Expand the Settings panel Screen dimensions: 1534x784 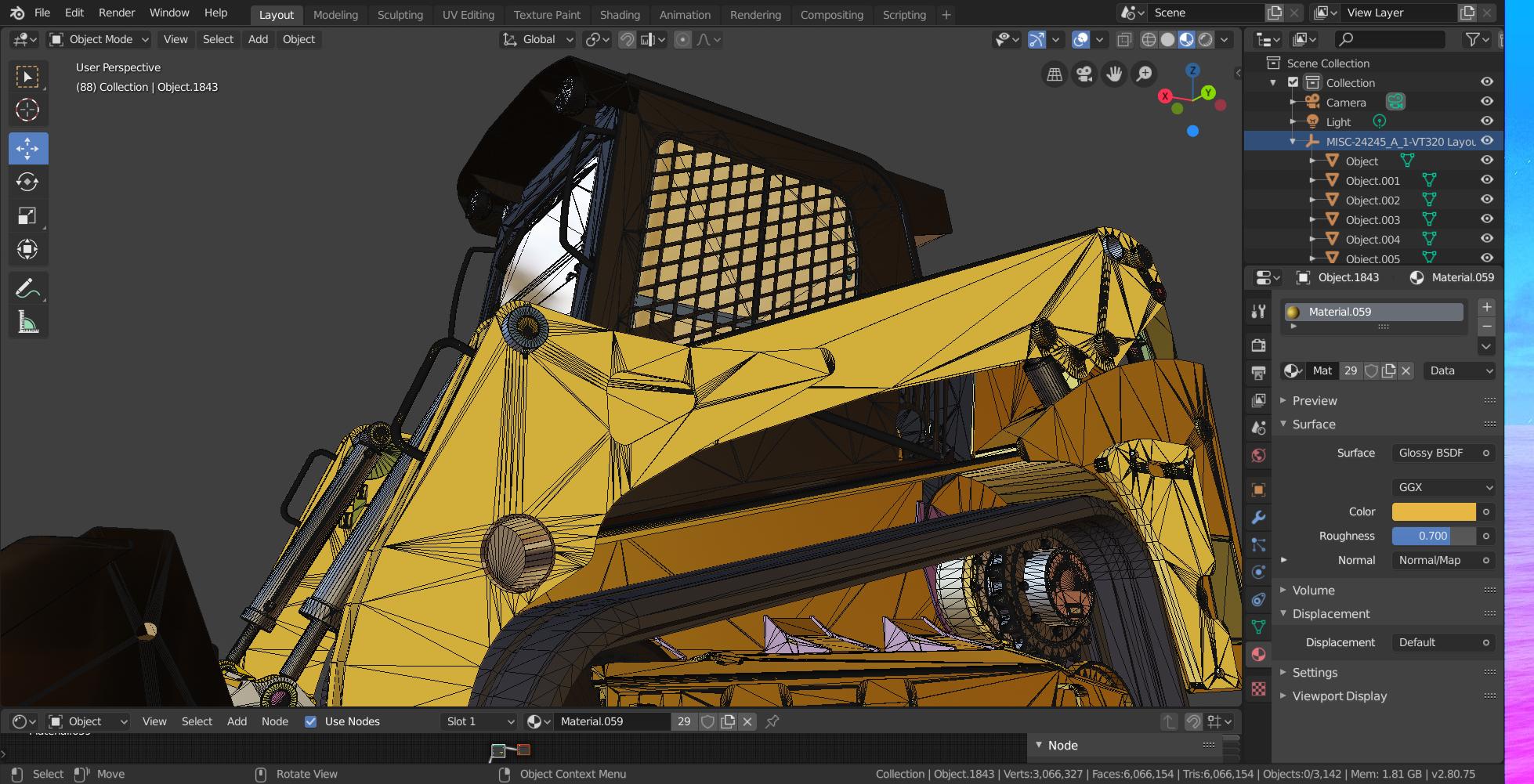click(x=1315, y=672)
